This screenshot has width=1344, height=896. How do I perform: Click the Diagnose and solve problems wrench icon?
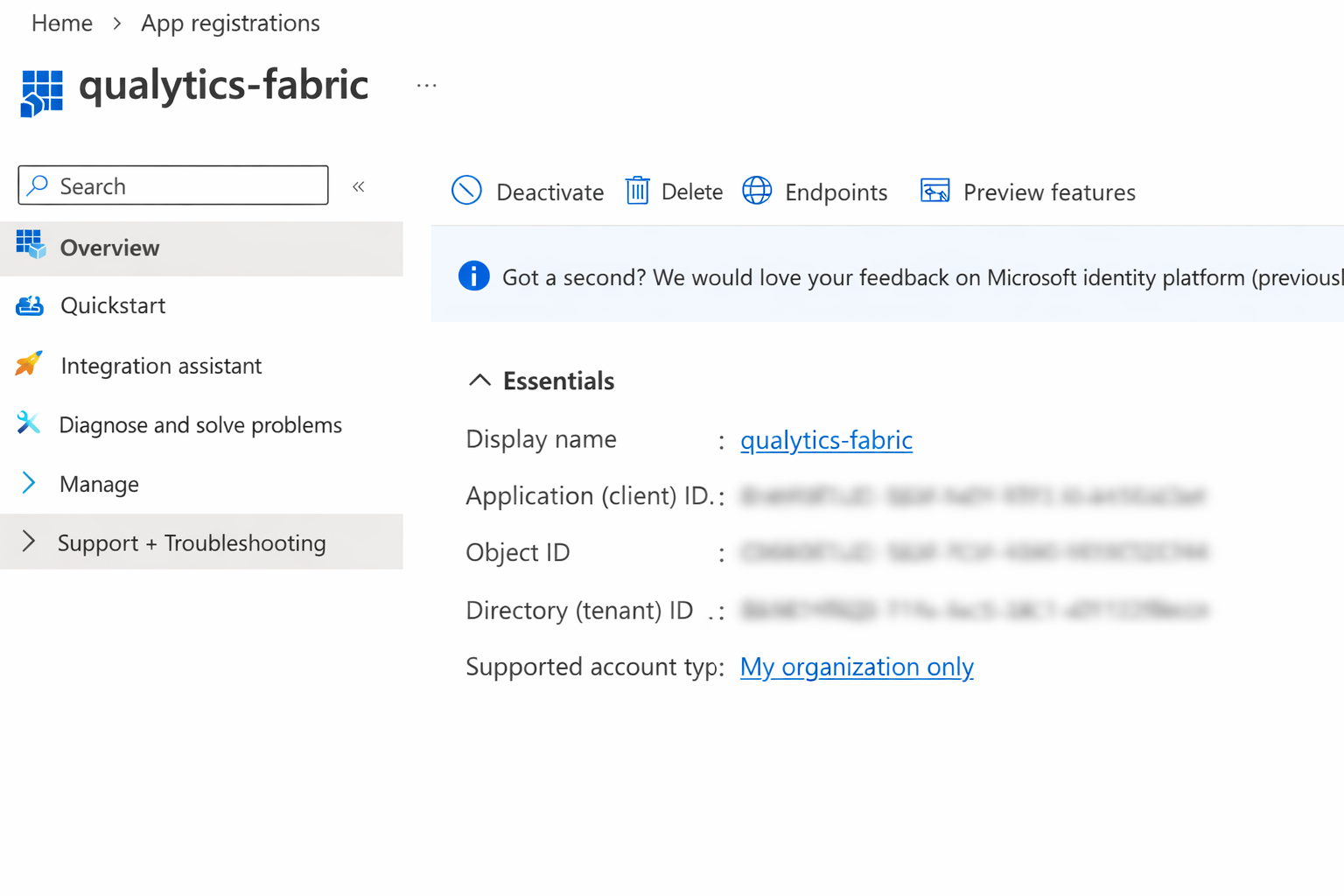[x=29, y=423]
